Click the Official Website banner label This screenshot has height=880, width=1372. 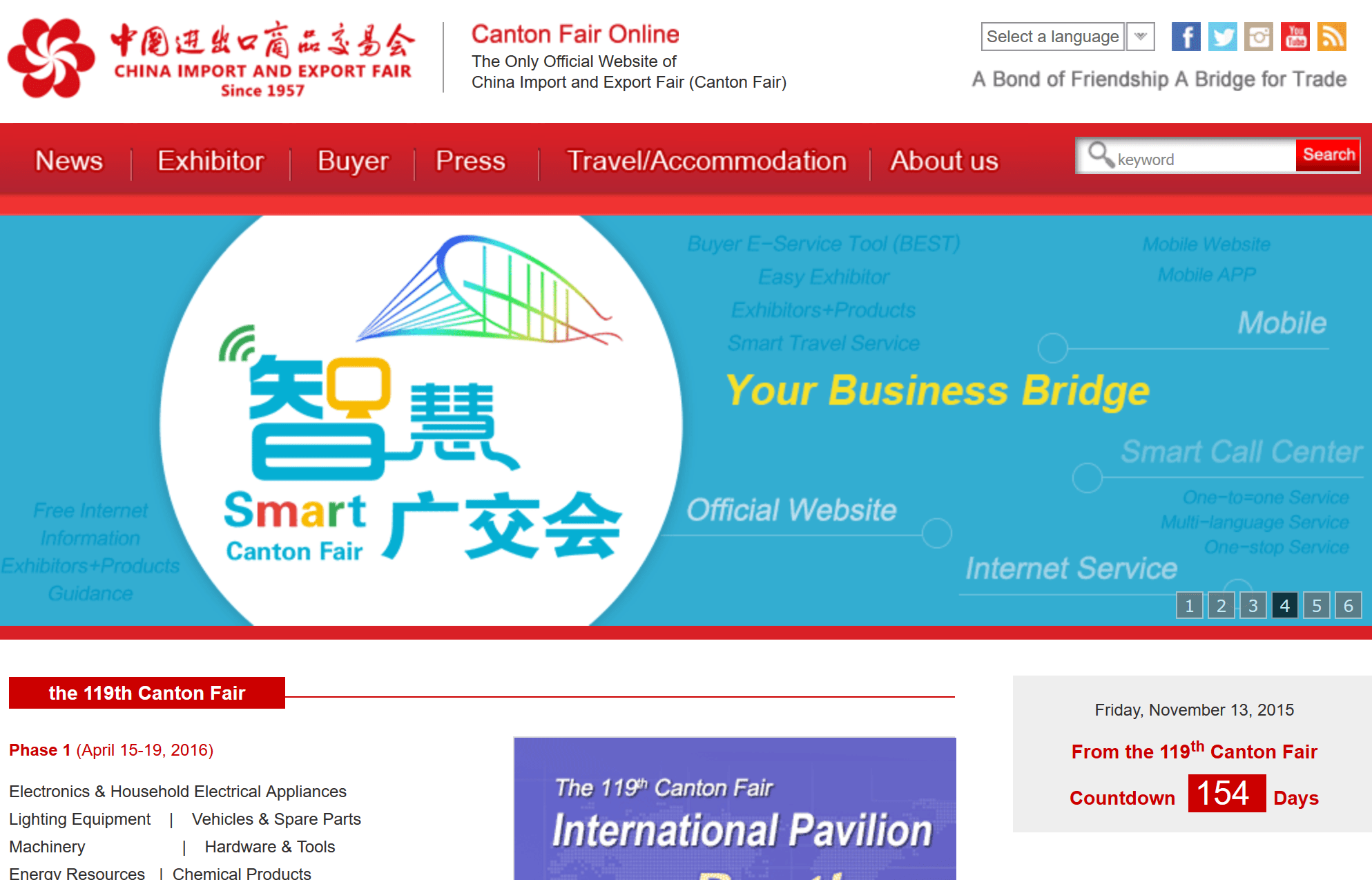[791, 510]
